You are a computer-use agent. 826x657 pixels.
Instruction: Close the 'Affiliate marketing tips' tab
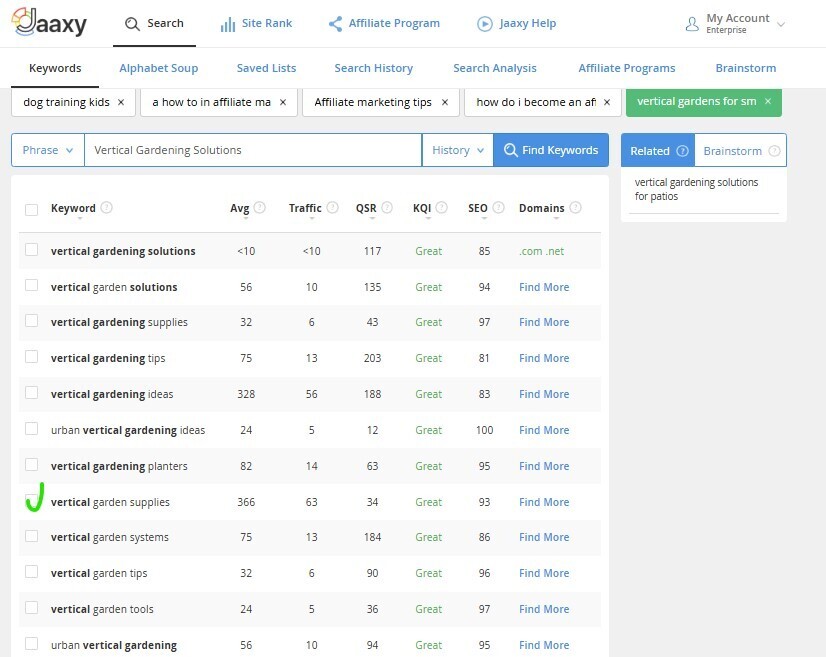[445, 102]
